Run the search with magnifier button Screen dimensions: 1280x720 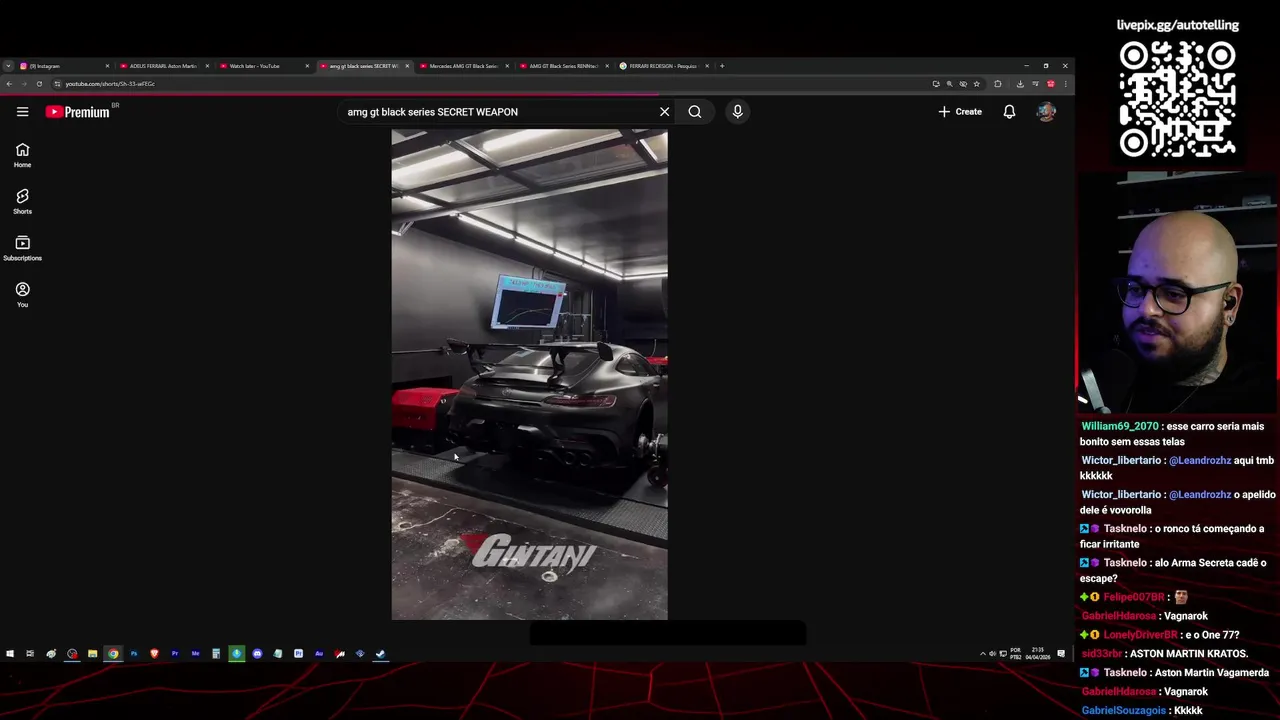[695, 112]
